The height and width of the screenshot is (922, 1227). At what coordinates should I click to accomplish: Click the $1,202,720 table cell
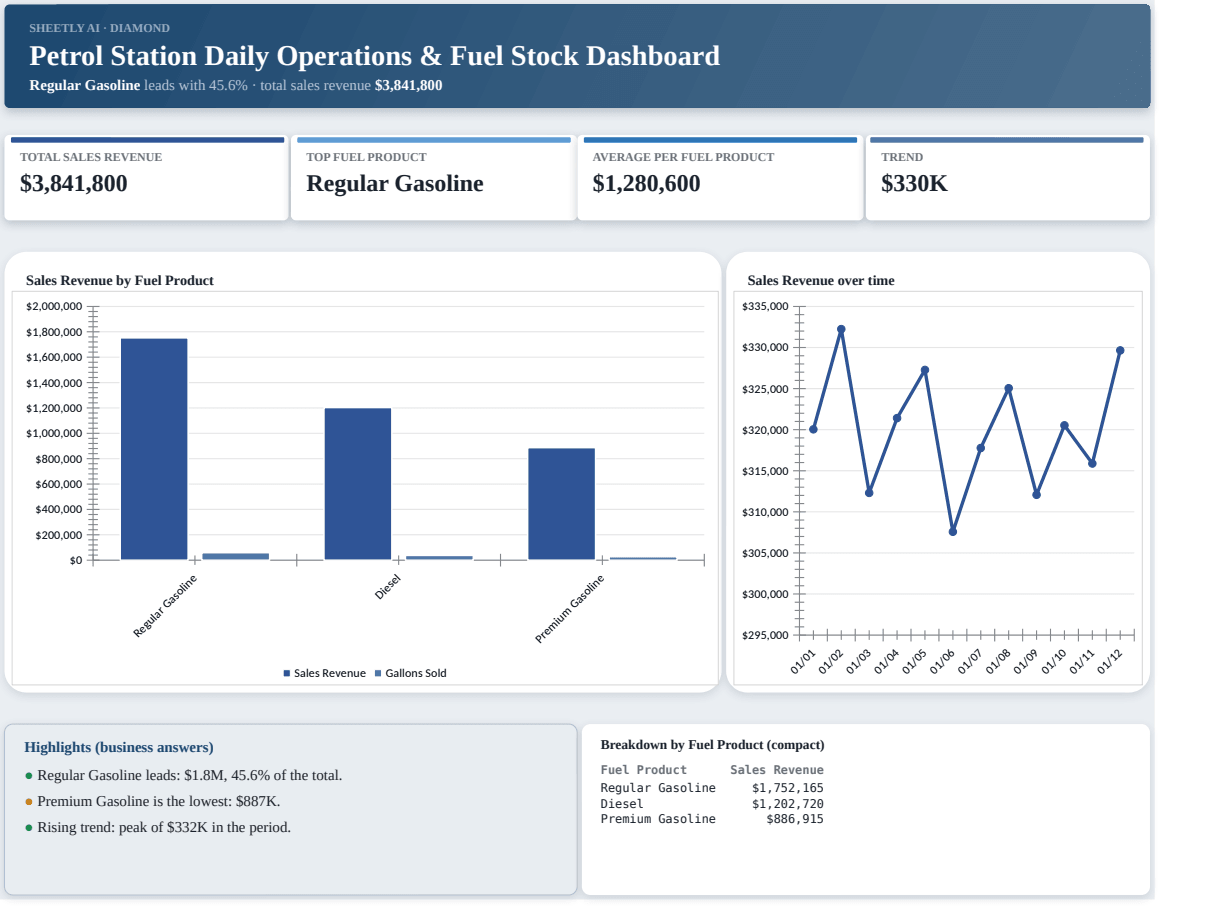point(787,804)
